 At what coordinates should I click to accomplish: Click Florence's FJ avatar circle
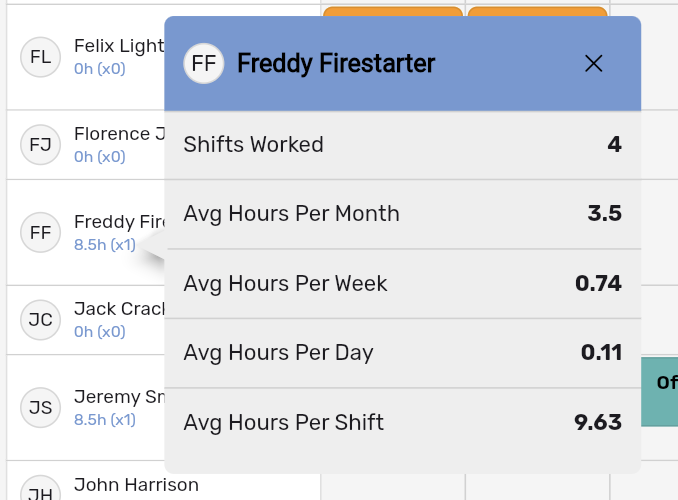click(x=40, y=145)
